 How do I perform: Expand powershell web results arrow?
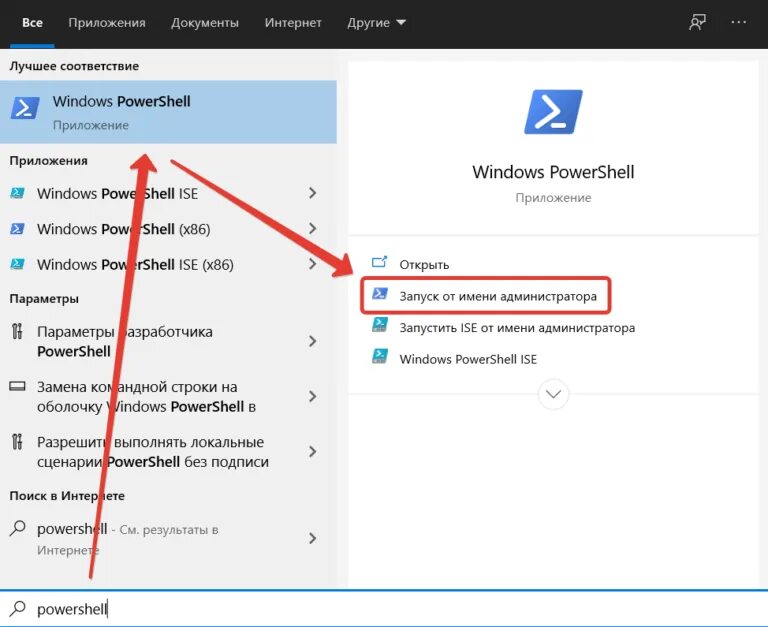click(x=312, y=539)
